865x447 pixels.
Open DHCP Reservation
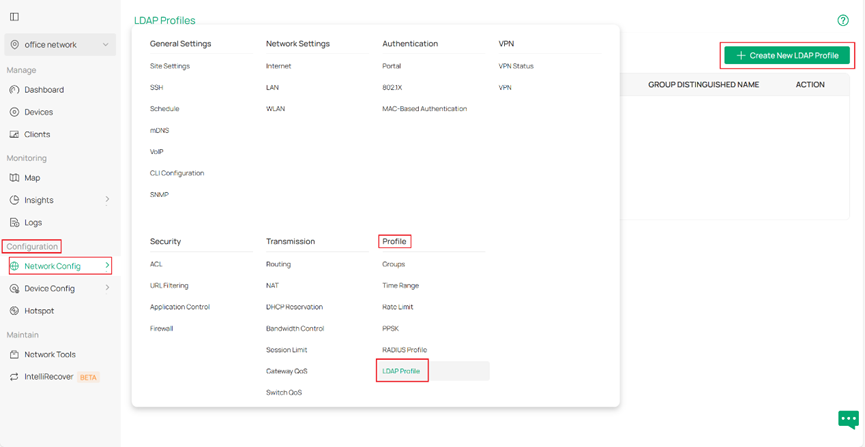pos(295,307)
